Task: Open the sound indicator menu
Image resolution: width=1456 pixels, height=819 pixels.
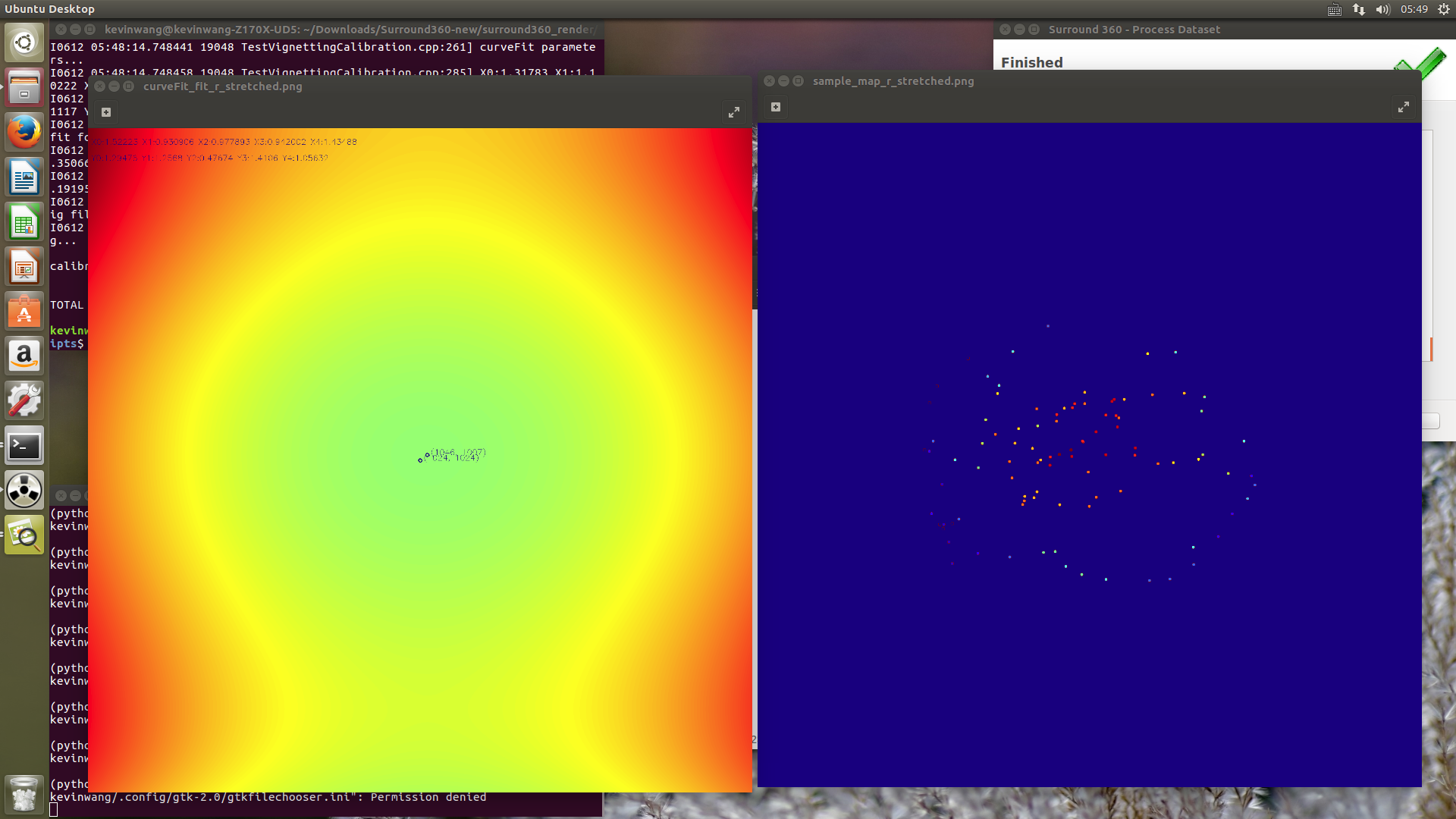Action: pyautogui.click(x=1382, y=9)
